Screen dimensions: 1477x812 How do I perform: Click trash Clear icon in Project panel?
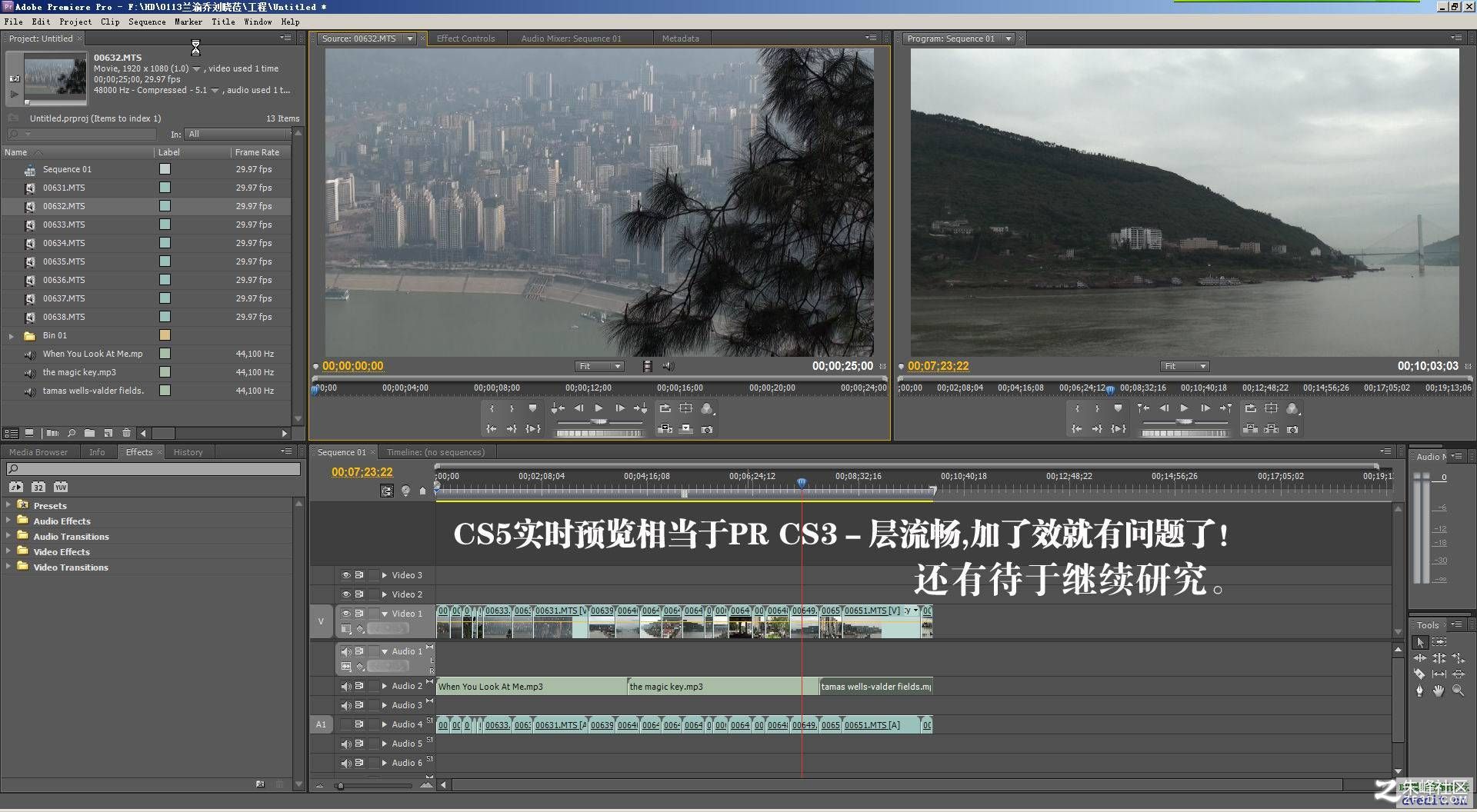click(126, 433)
